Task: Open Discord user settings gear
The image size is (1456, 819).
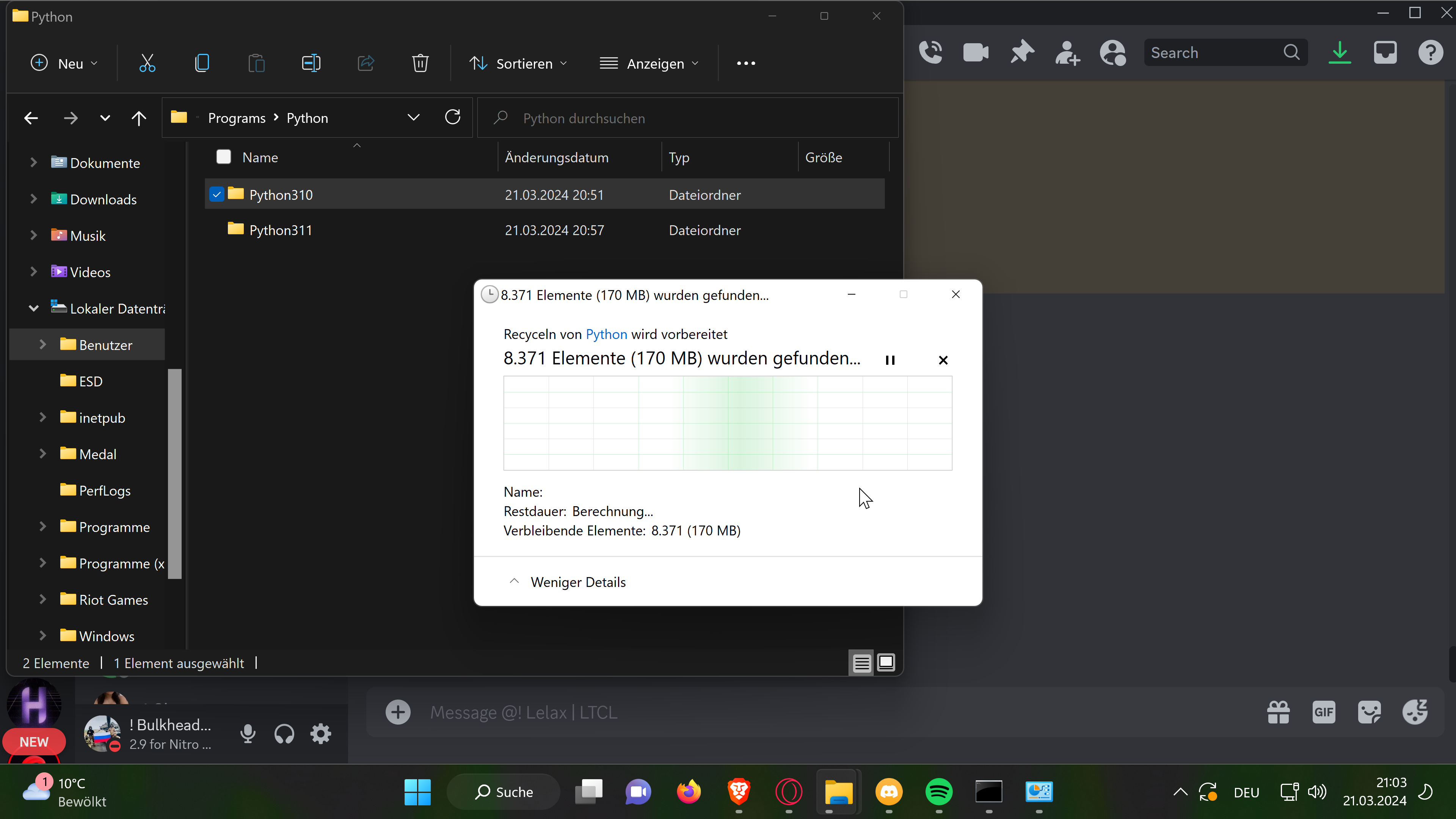Action: click(x=320, y=734)
